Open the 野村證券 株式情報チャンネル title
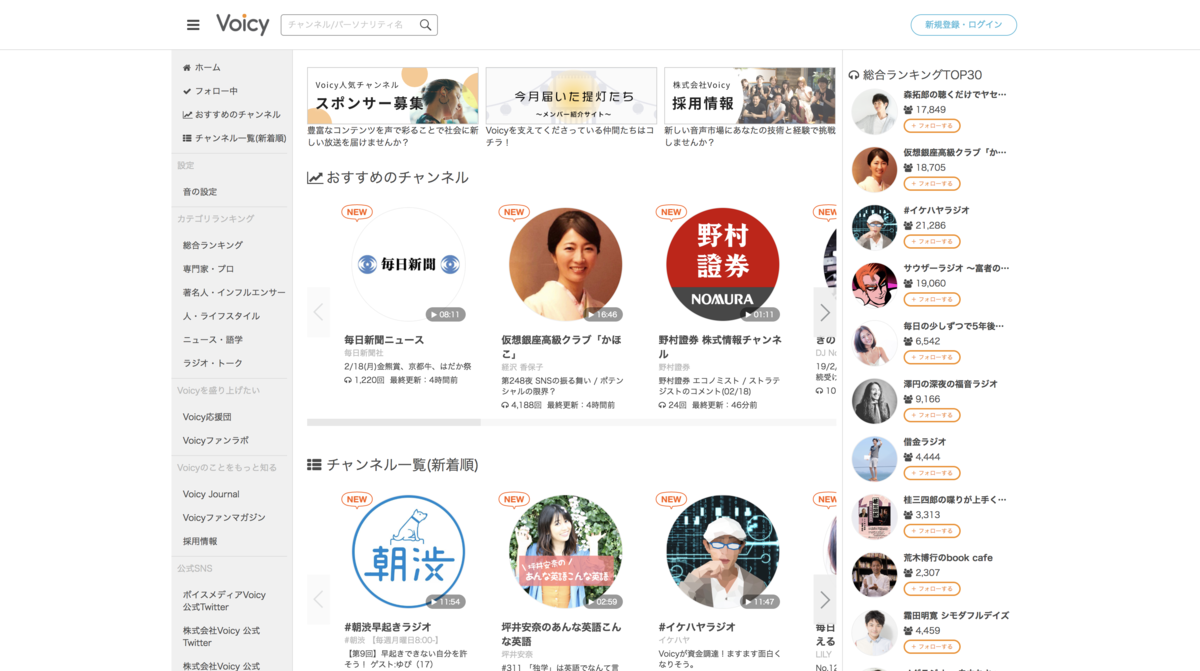Image resolution: width=1200 pixels, height=671 pixels. click(720, 347)
